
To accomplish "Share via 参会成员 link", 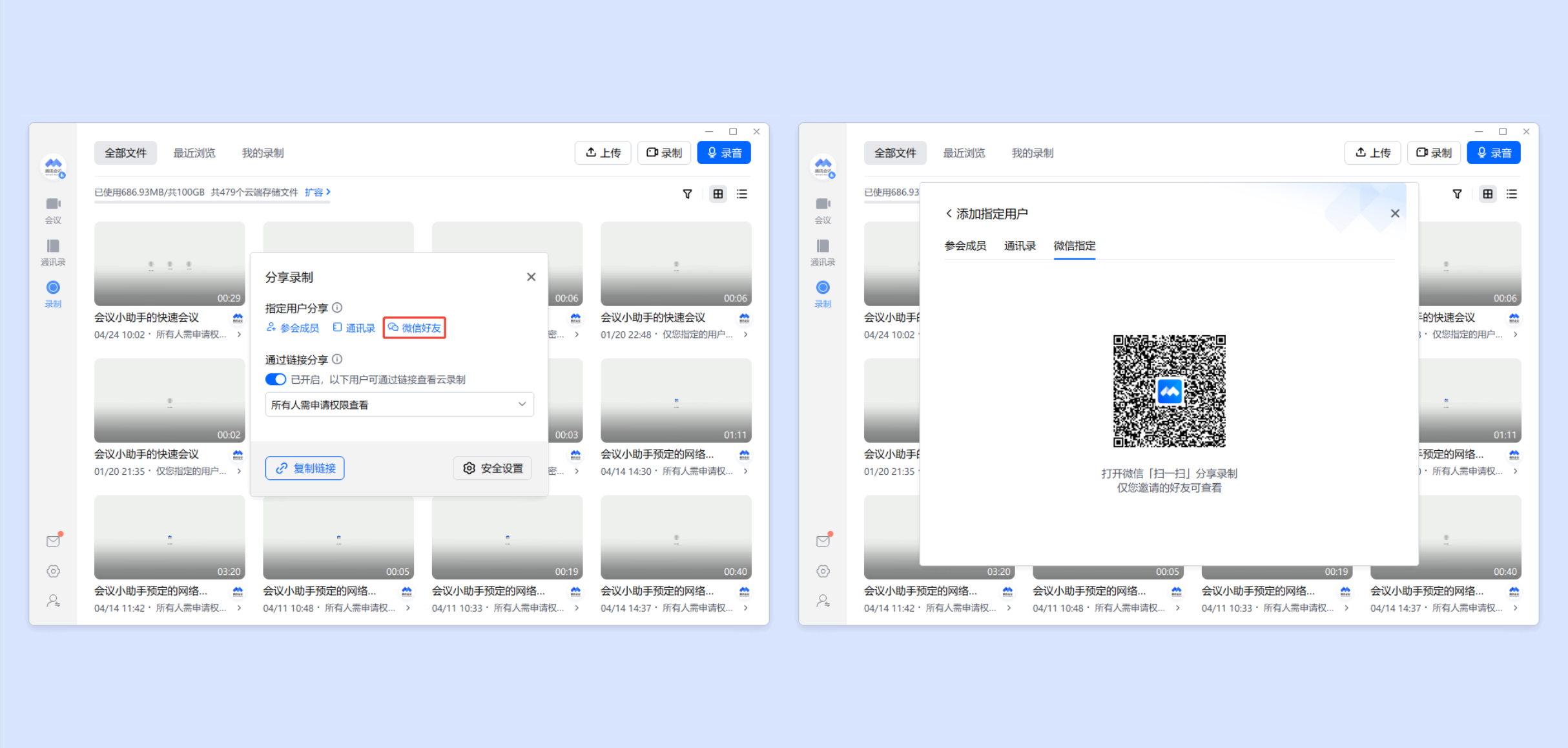I will pos(293,327).
